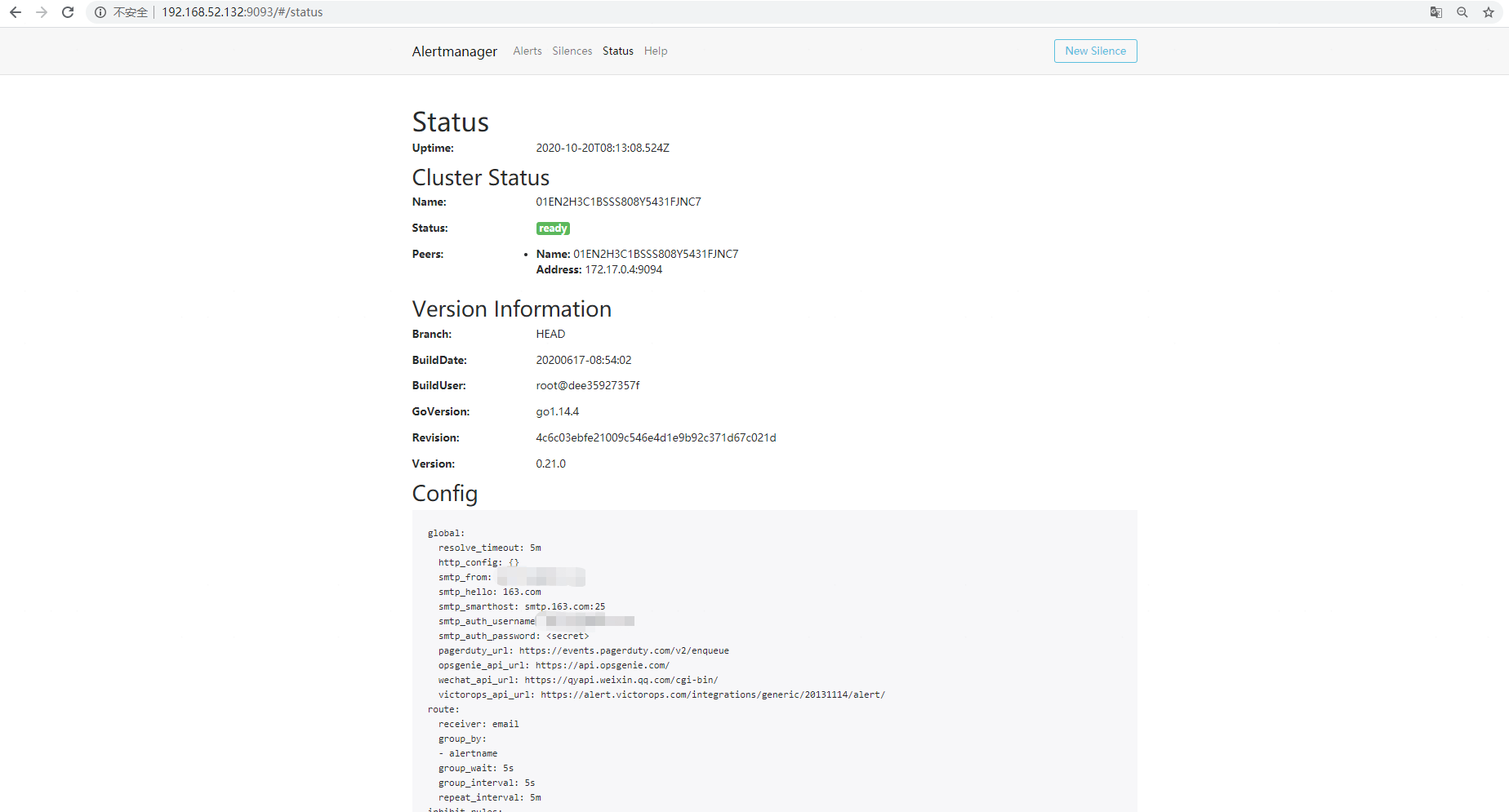Image resolution: width=1509 pixels, height=812 pixels.
Task: Click config line smtp_smarthost: smtp.163.com:25
Action: point(522,606)
